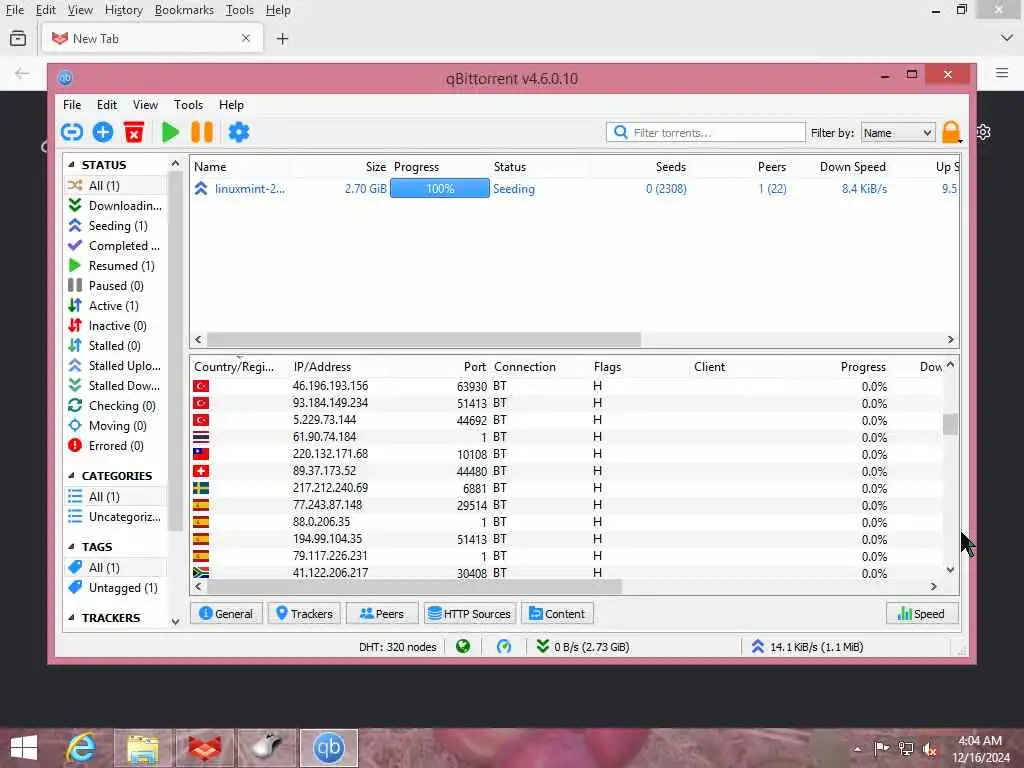Screen dimensions: 1024x768
Task: Select the Inactive (0) status filter
Action: pyautogui.click(x=116, y=326)
